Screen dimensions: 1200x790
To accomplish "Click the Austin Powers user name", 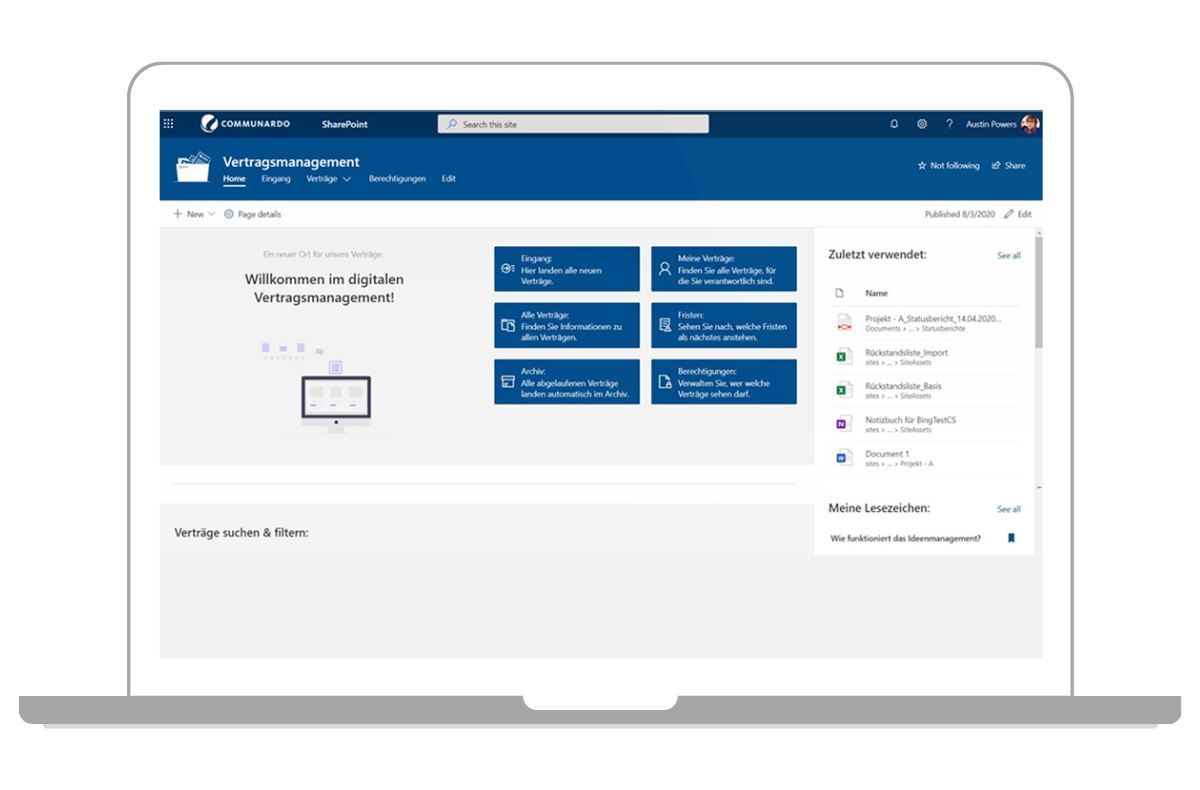I will point(991,124).
